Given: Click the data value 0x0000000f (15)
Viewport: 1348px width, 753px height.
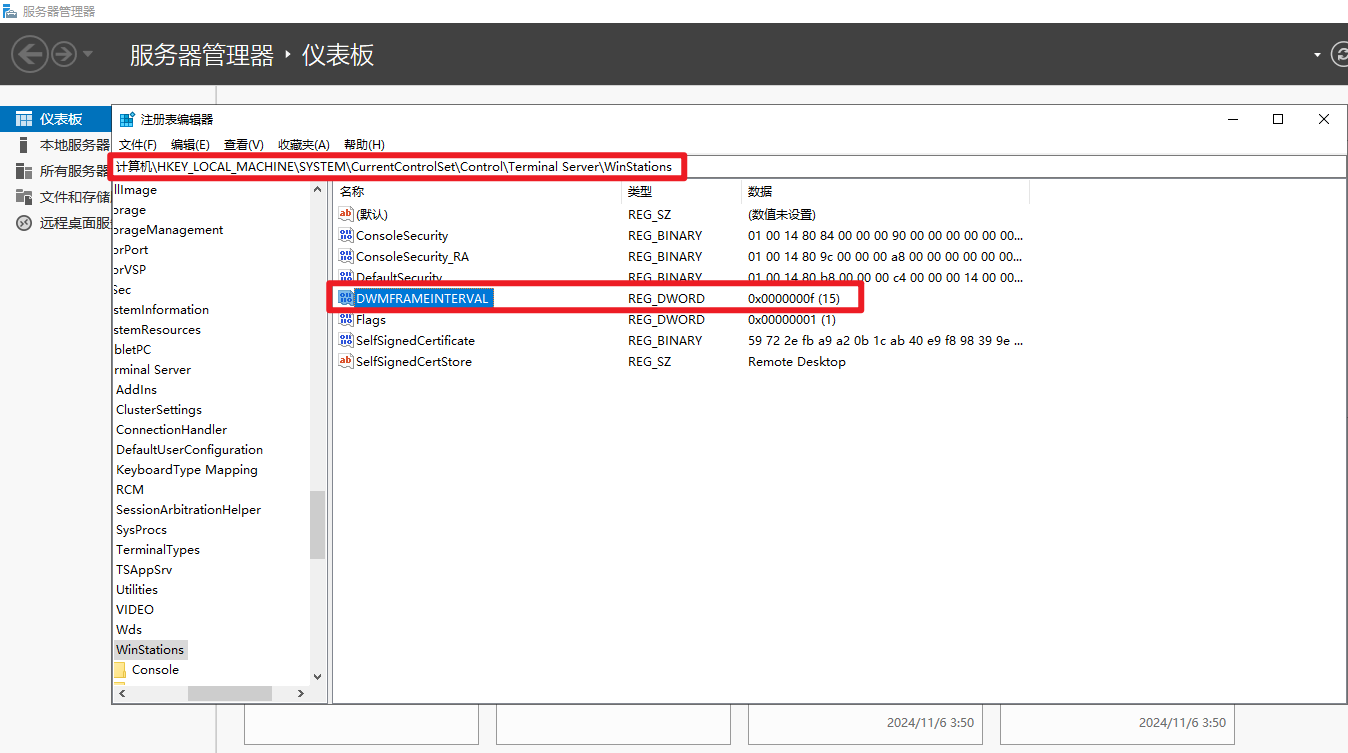Looking at the screenshot, I should click(x=794, y=299).
